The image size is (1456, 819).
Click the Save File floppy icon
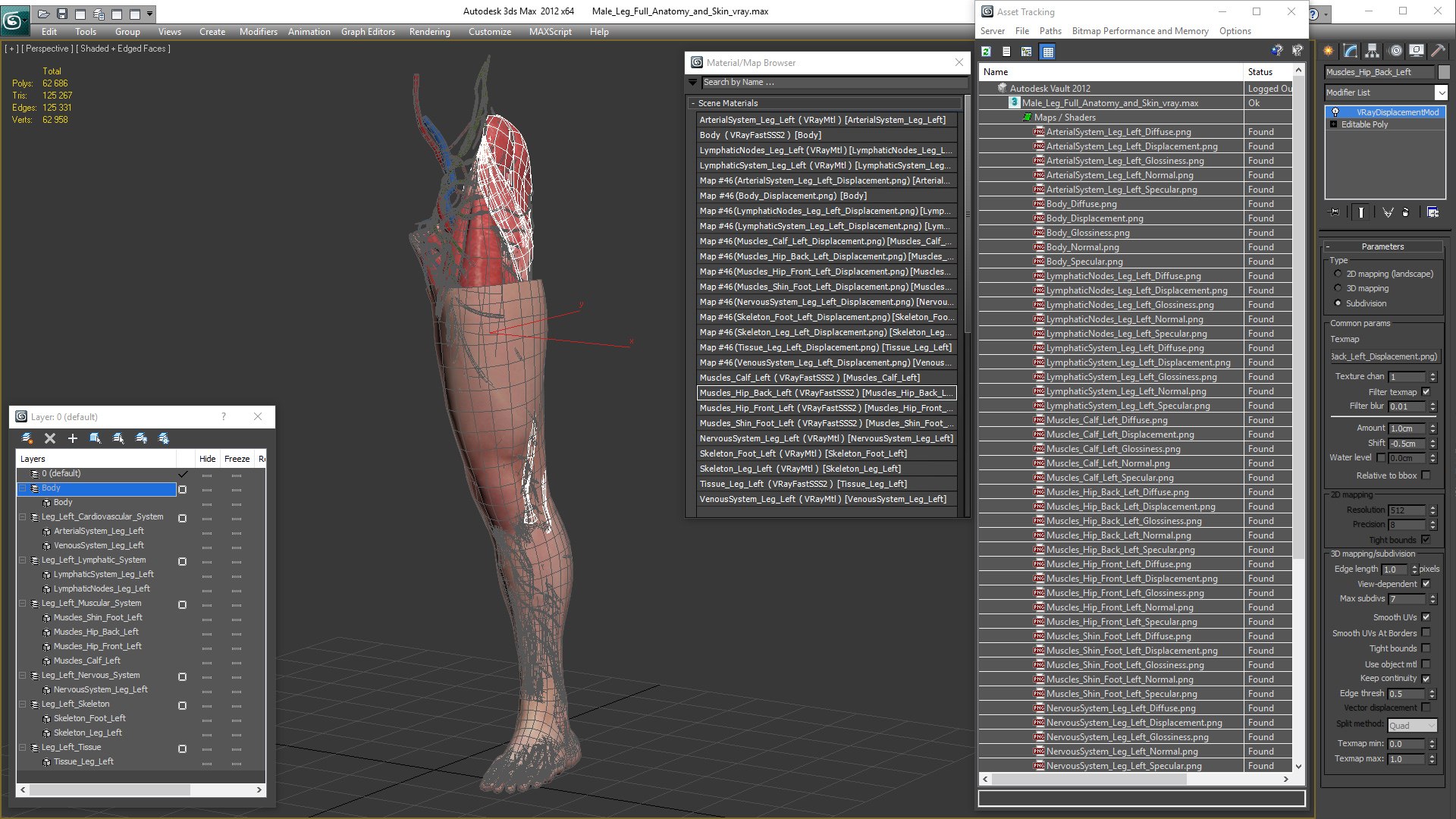point(62,14)
